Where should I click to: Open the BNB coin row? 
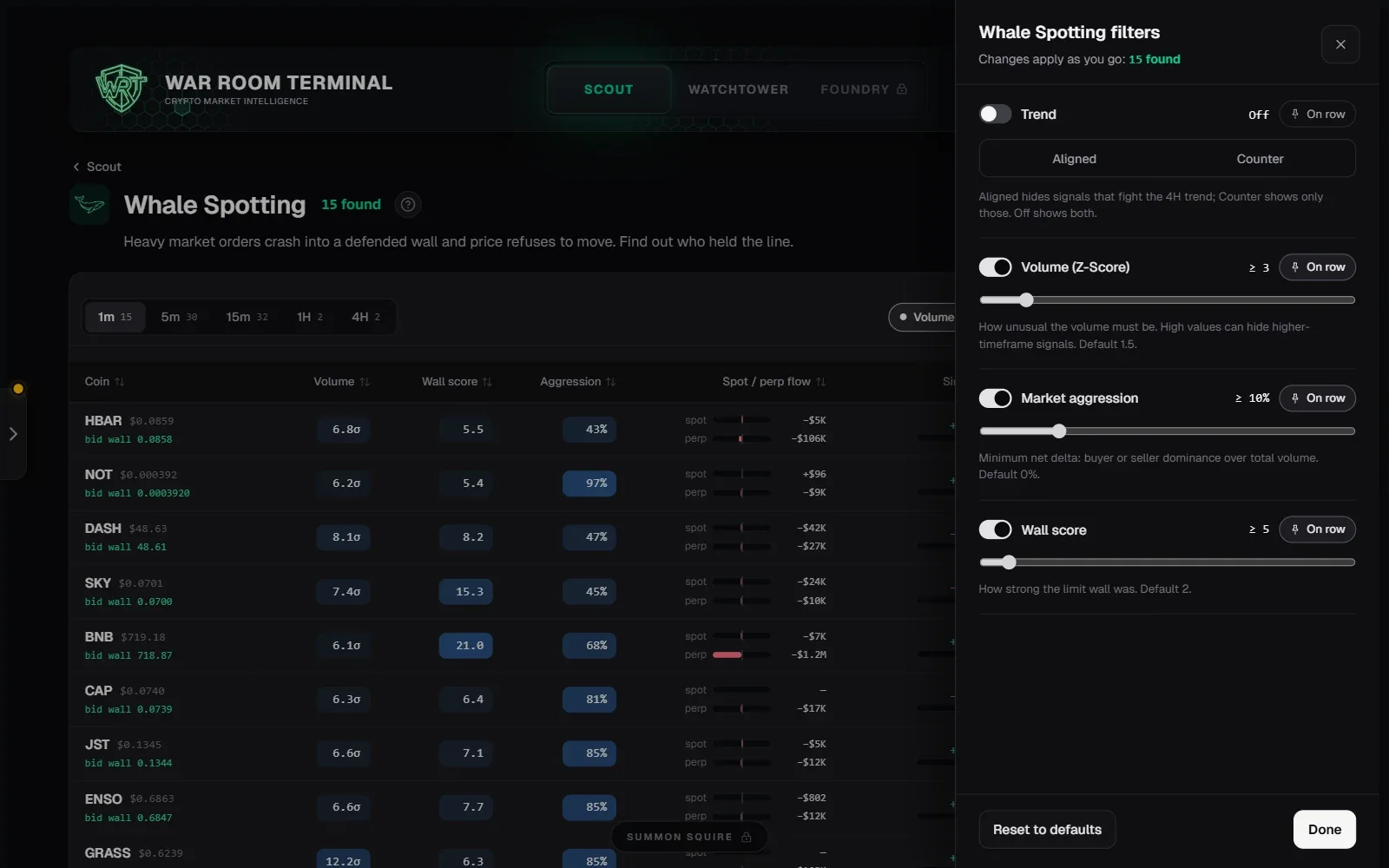tap(512, 645)
